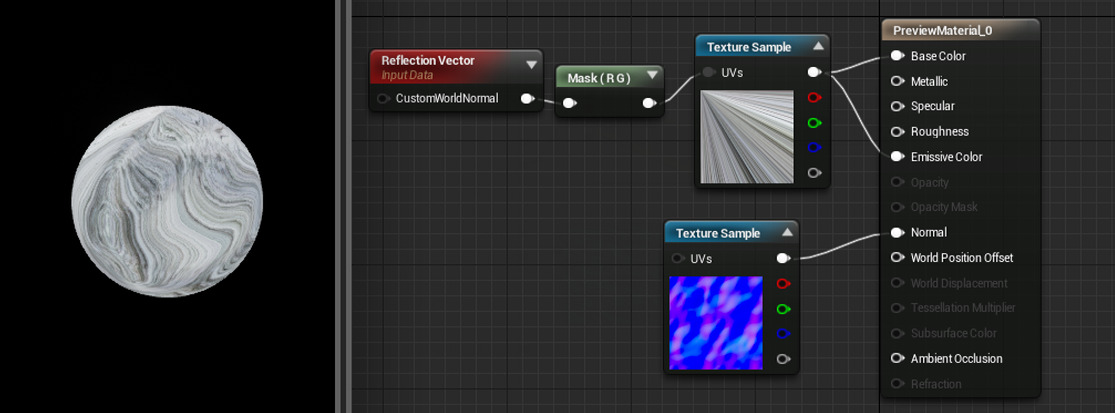
Task: Click the Emissive Color input pin
Action: point(897,156)
